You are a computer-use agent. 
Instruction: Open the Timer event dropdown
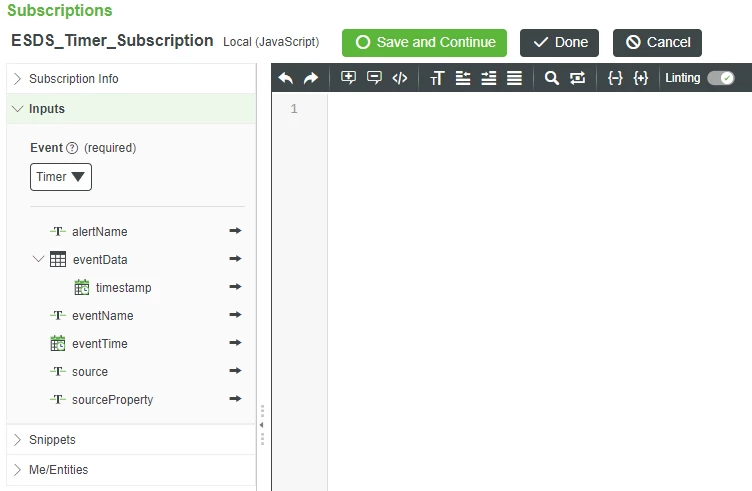[61, 177]
